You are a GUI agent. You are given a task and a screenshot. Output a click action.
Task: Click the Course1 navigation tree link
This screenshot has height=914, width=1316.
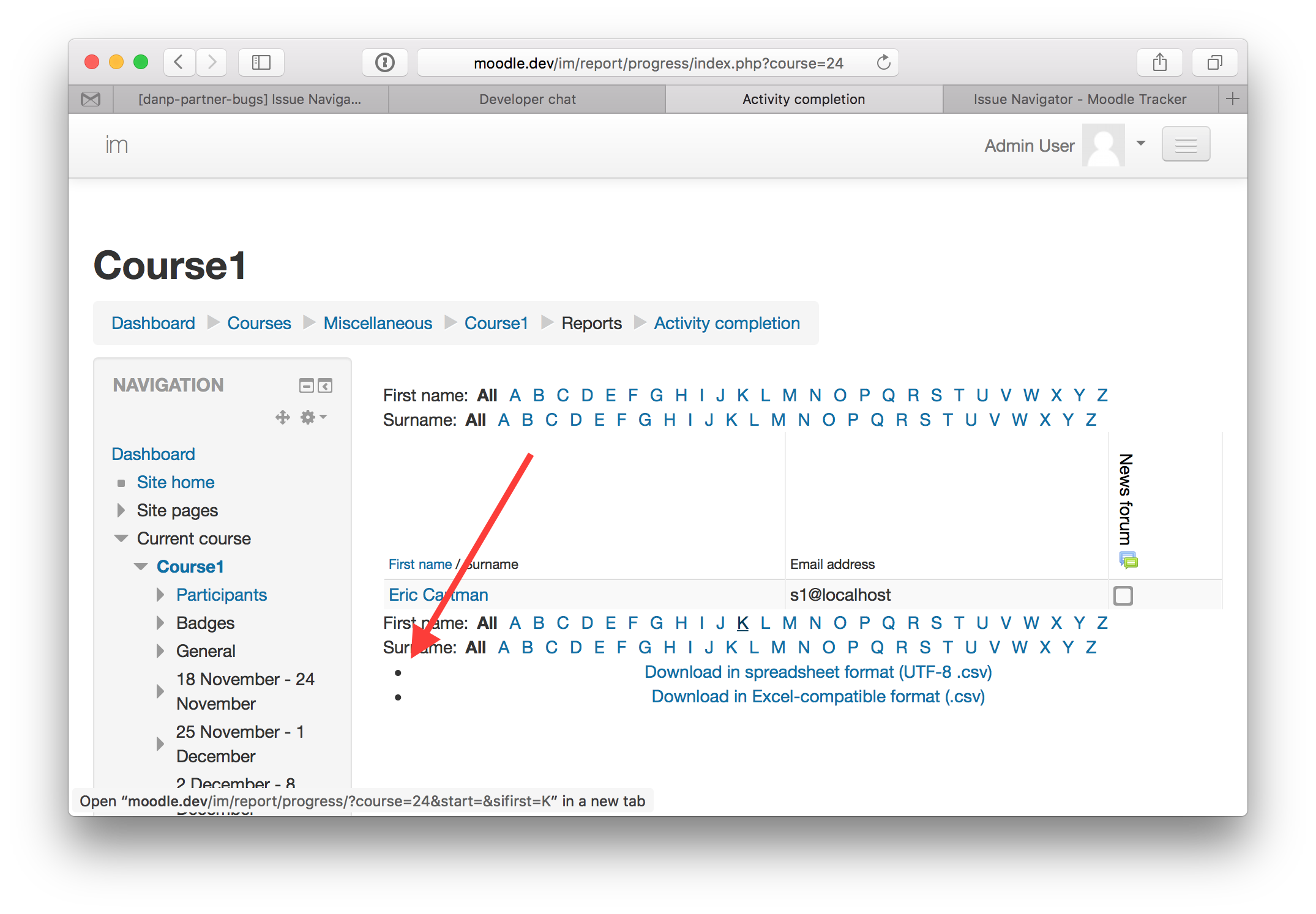click(190, 567)
